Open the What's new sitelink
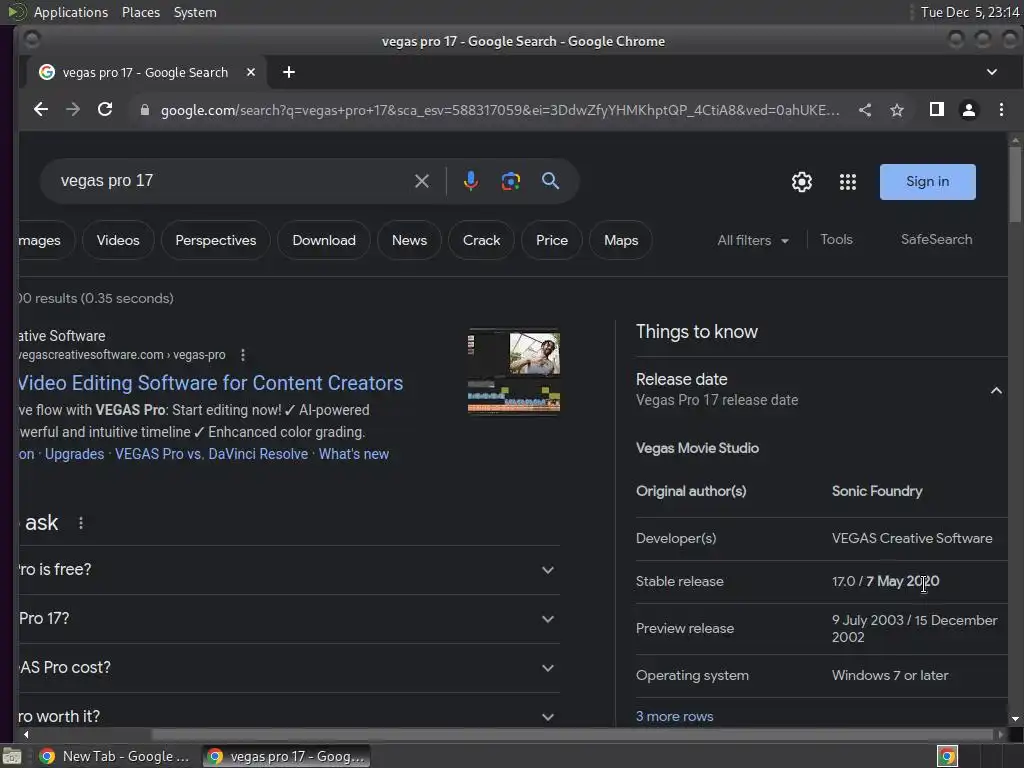Image resolution: width=1024 pixels, height=768 pixels. 354,454
